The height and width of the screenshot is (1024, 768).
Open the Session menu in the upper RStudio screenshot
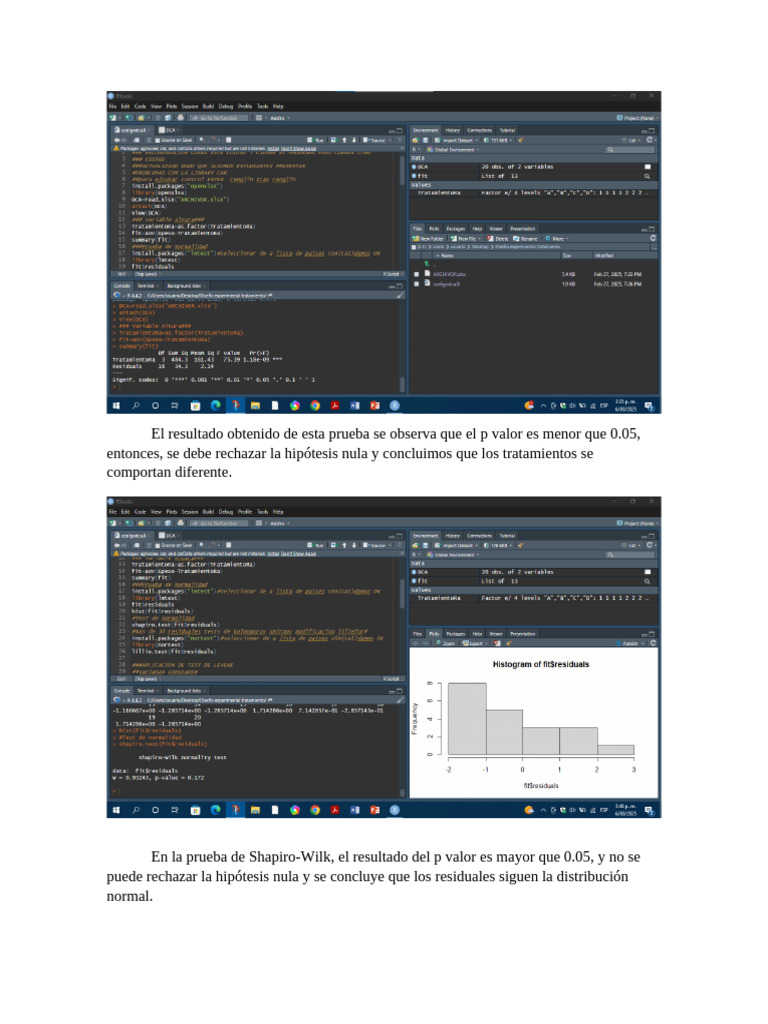click(x=189, y=106)
